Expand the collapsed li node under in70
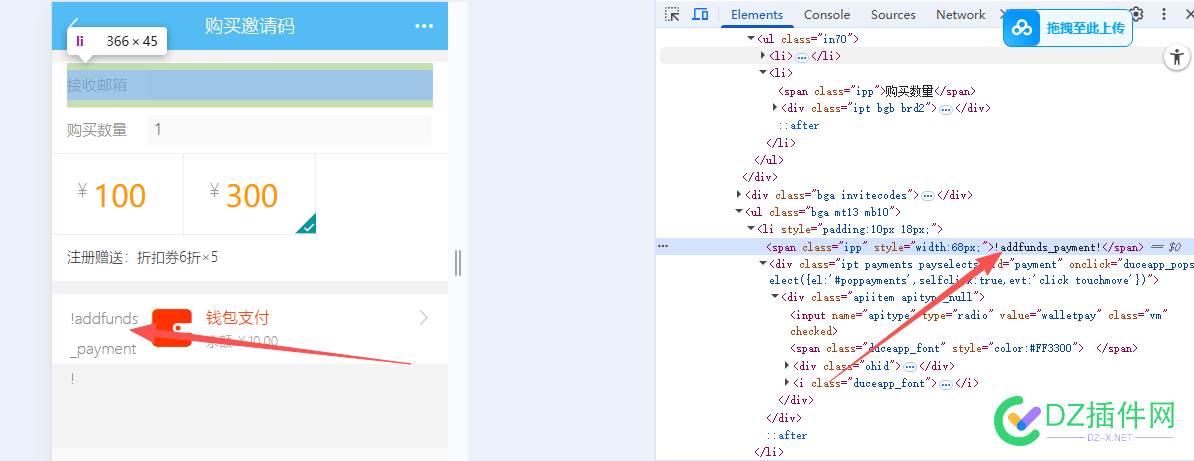Screen dimensions: 1194x461 (x=763, y=56)
